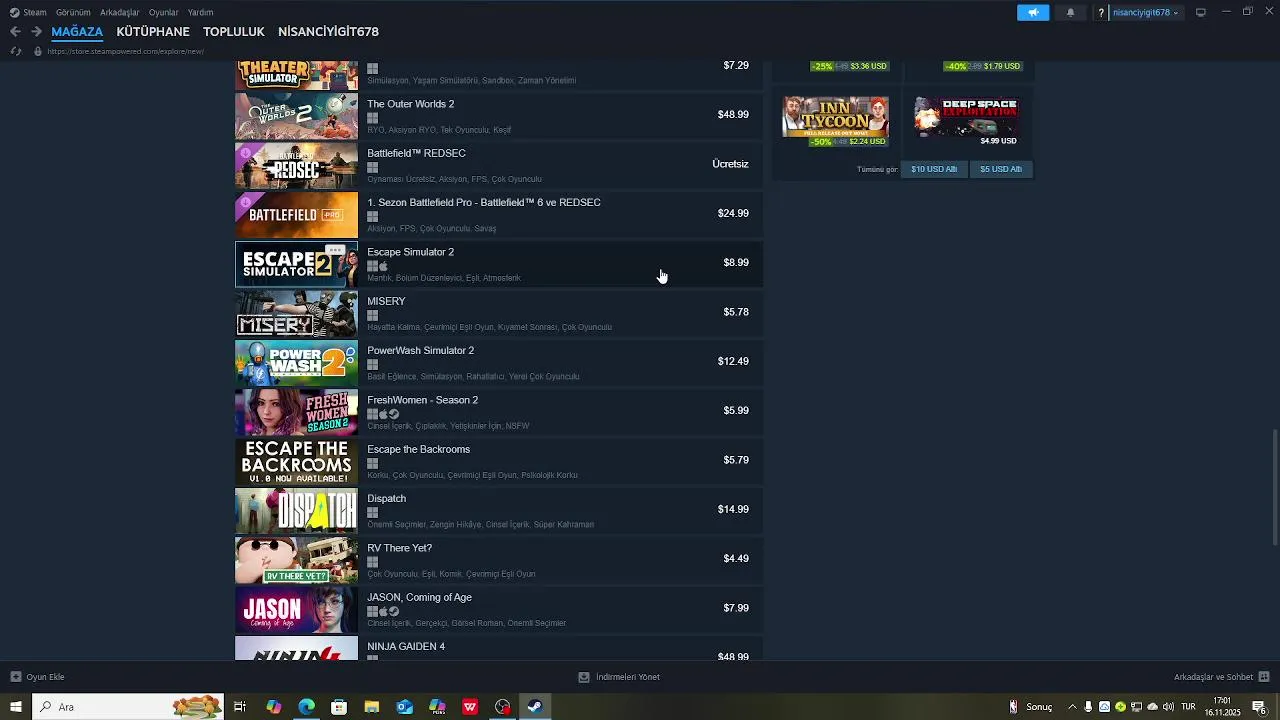
Task: Open the Görünüm menu
Action: (73, 12)
